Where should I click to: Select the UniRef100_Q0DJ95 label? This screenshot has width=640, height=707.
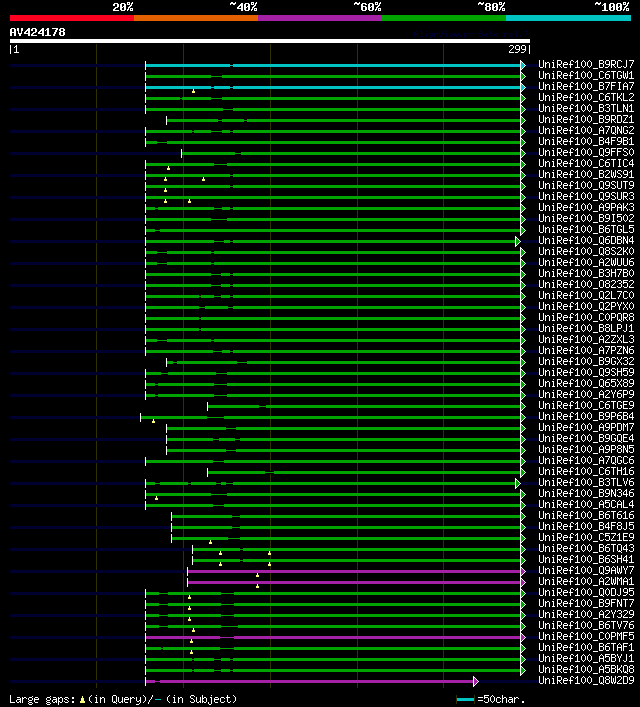586,592
